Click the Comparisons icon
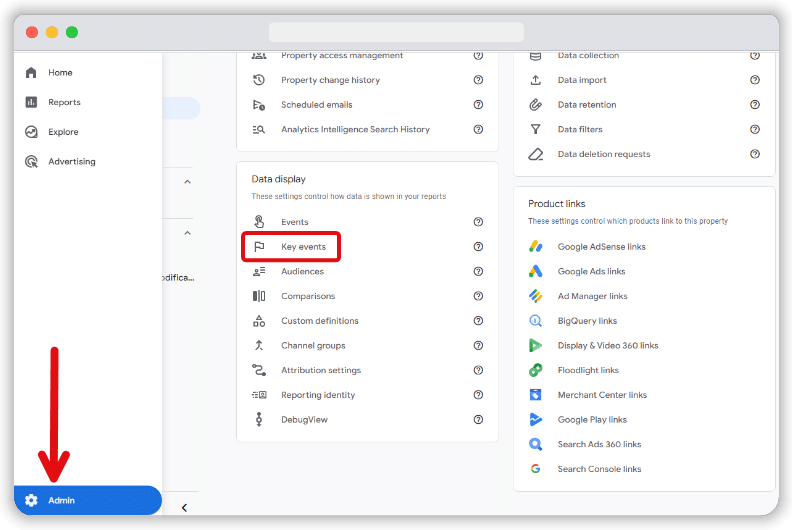This screenshot has height=530, width=792. click(259, 296)
